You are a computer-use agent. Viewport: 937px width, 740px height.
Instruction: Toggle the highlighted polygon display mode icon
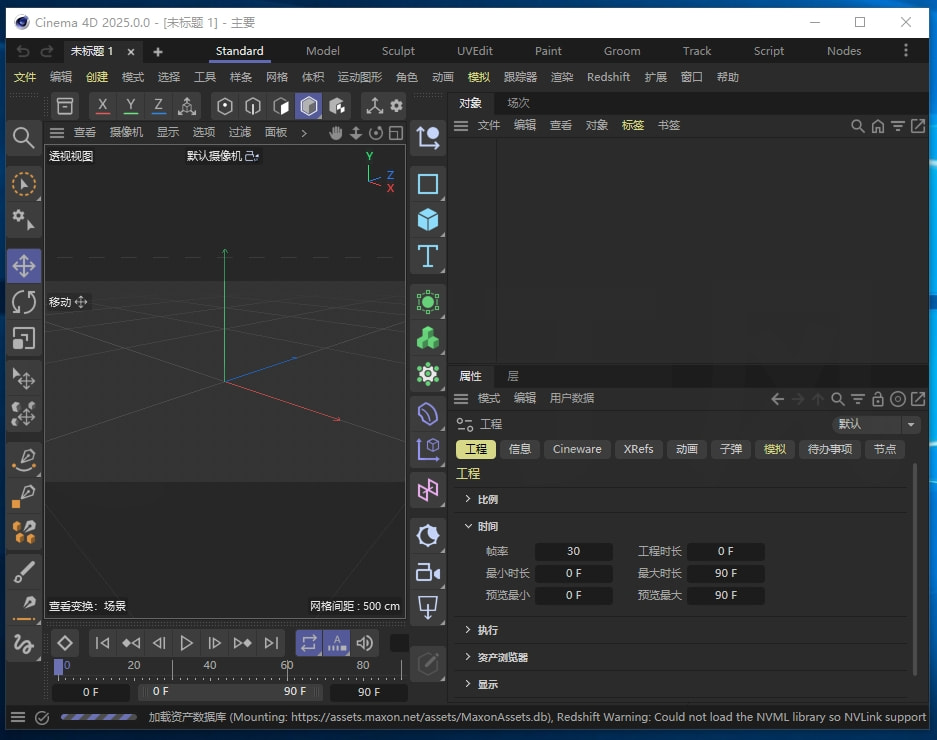coord(308,106)
